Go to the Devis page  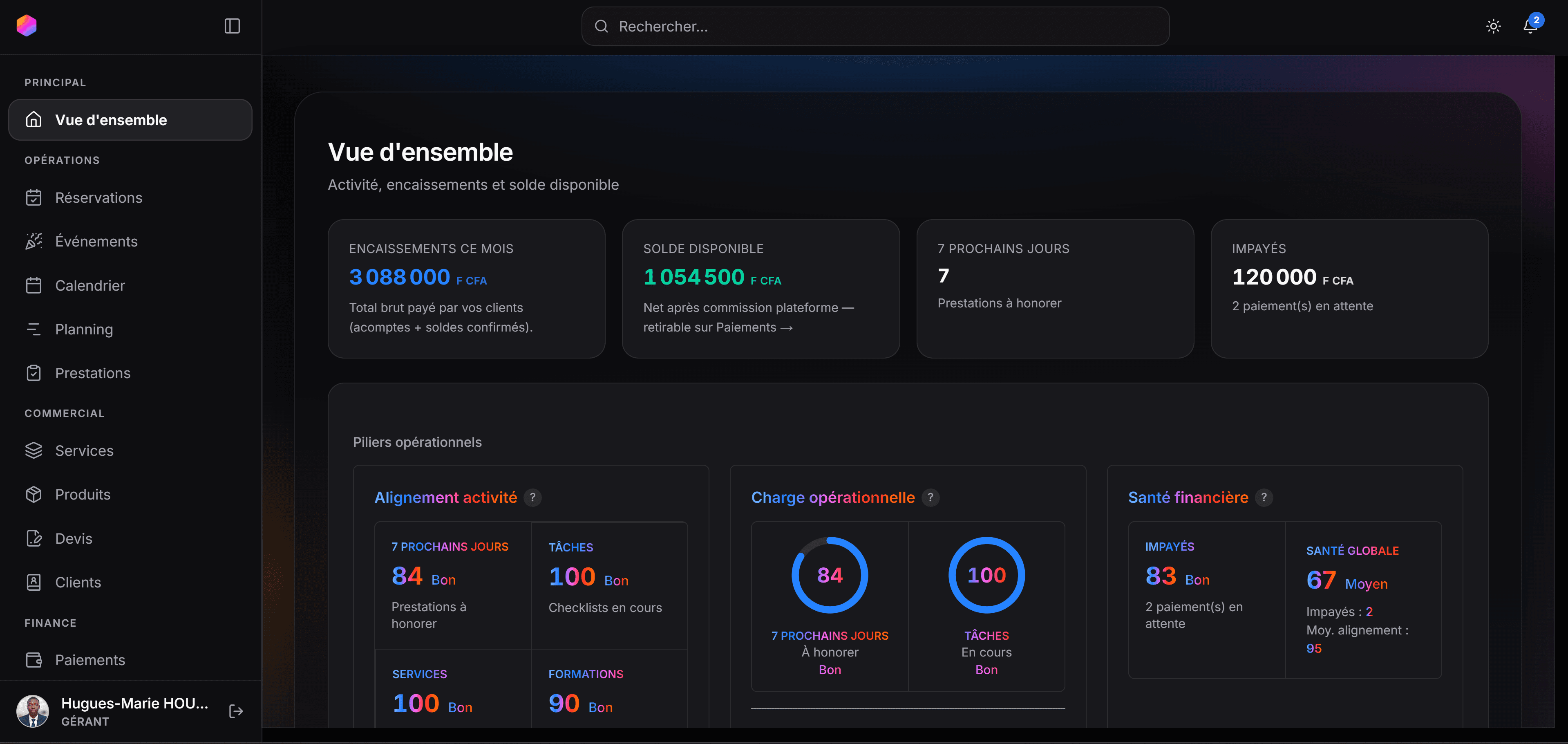click(130, 538)
